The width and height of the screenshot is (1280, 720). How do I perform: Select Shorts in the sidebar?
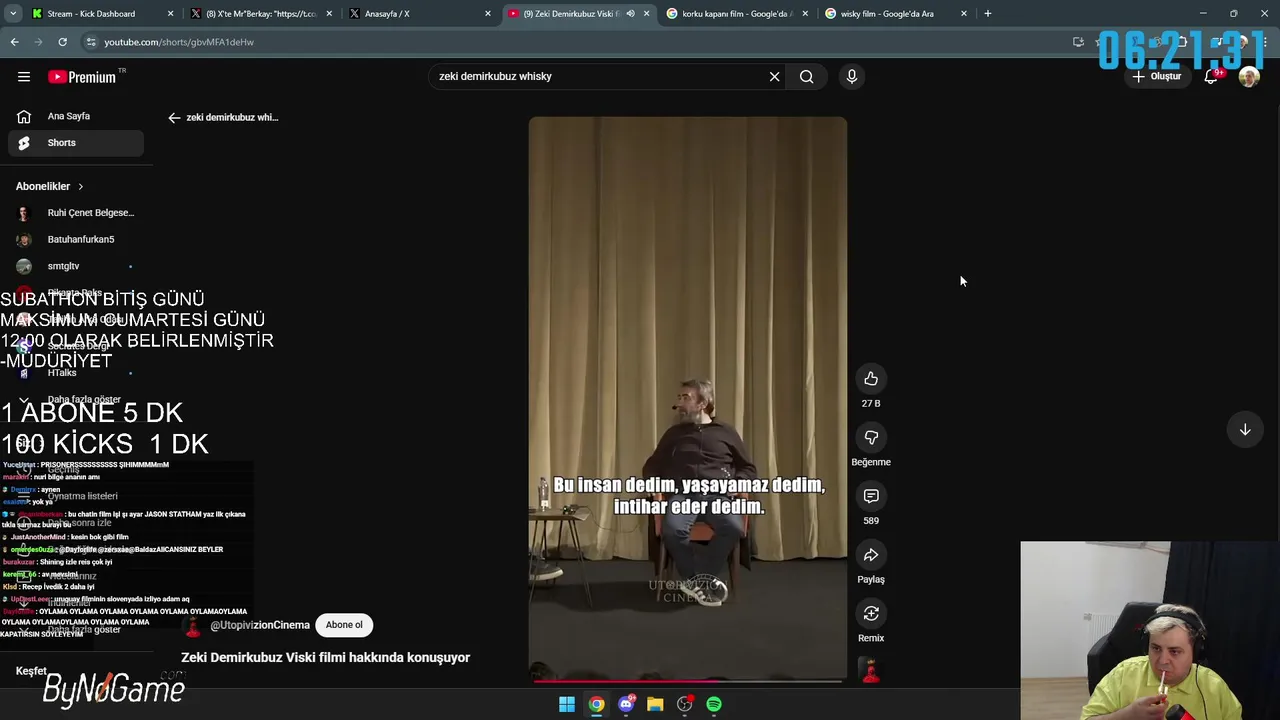(x=76, y=143)
